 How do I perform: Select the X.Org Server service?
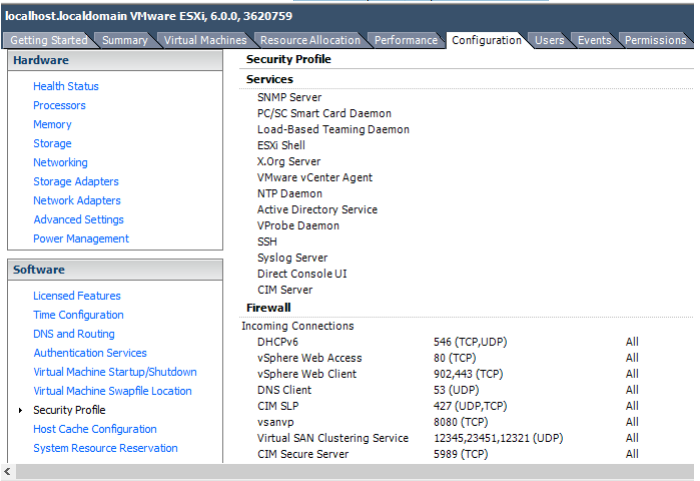289,162
